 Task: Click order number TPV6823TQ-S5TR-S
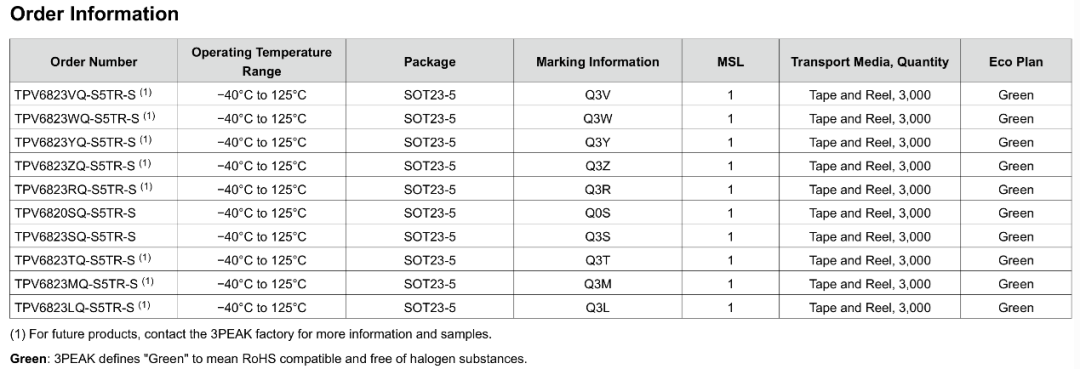(74, 260)
